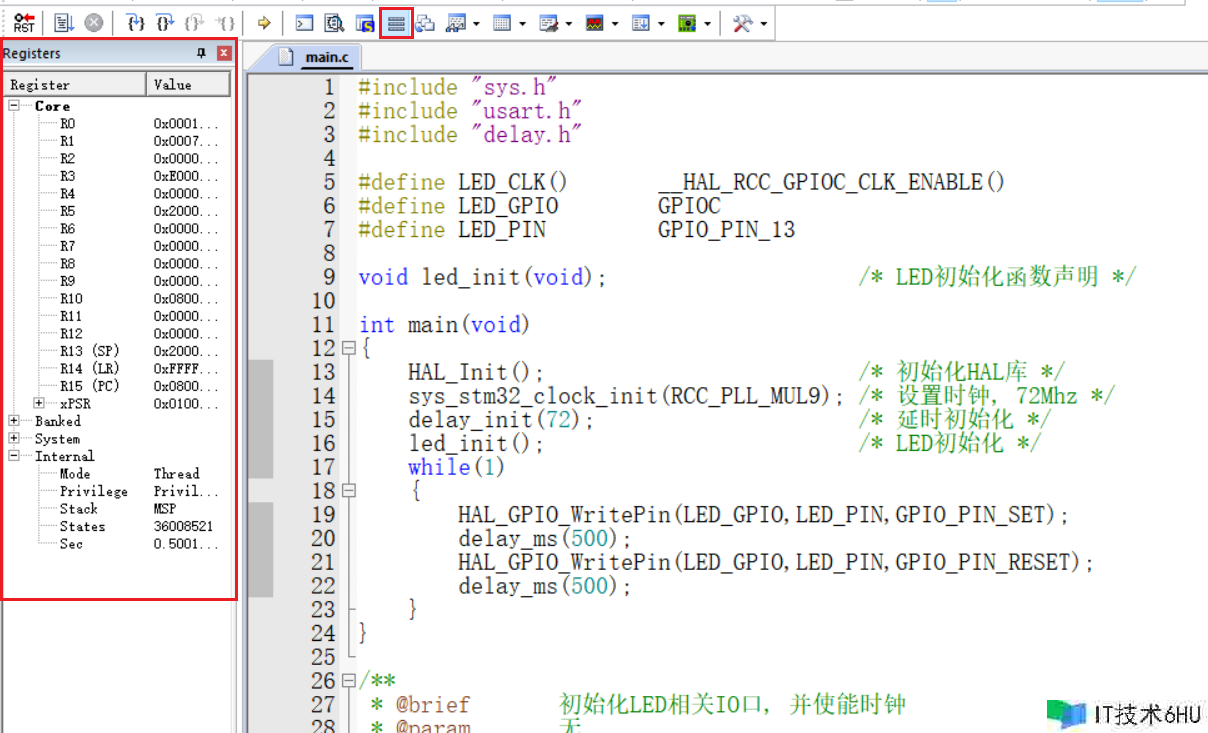Open the toolbox wrench dropdown arrow
The image size is (1208, 733).
(763, 23)
